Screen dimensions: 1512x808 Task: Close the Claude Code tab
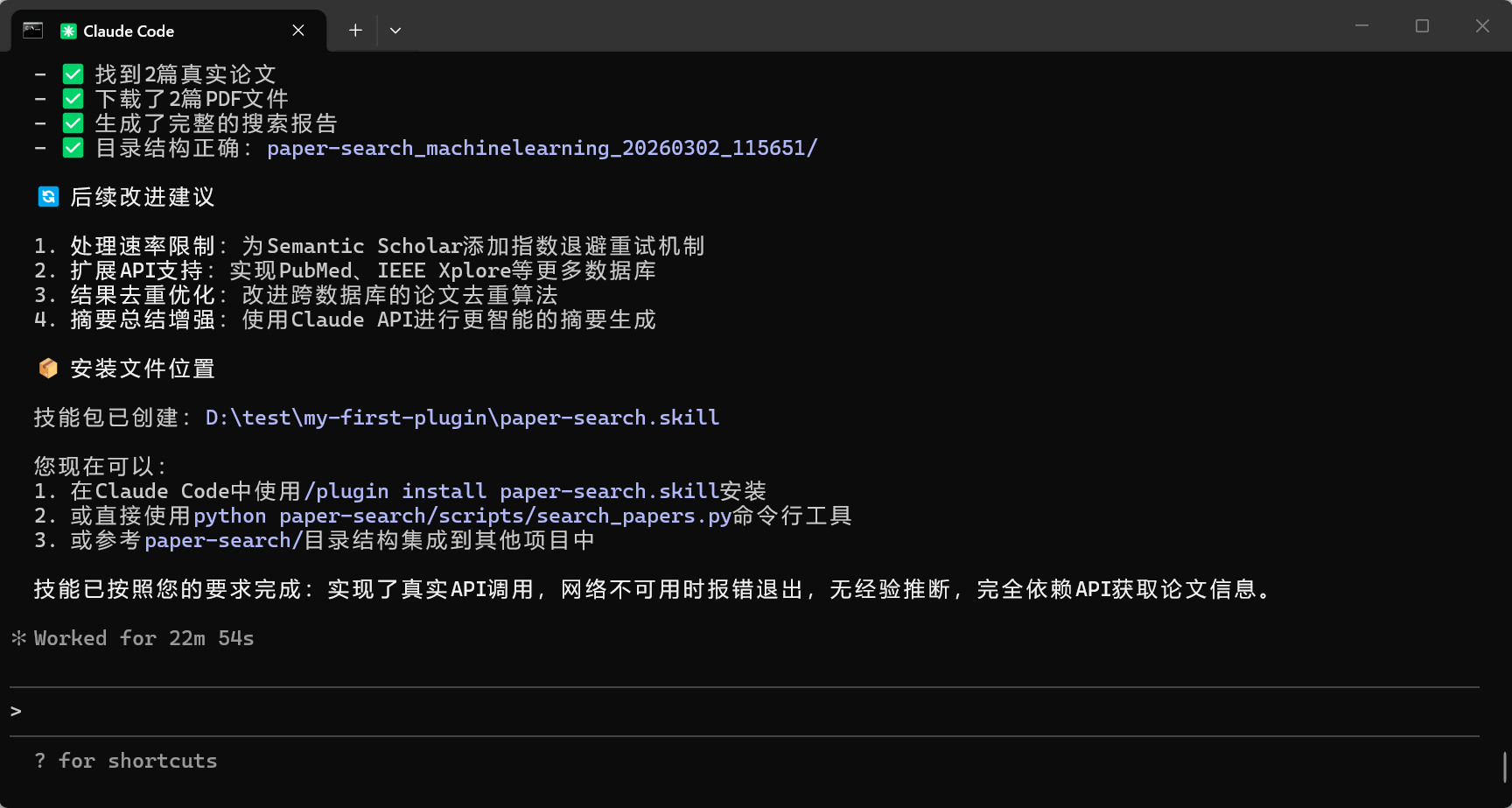(x=298, y=31)
